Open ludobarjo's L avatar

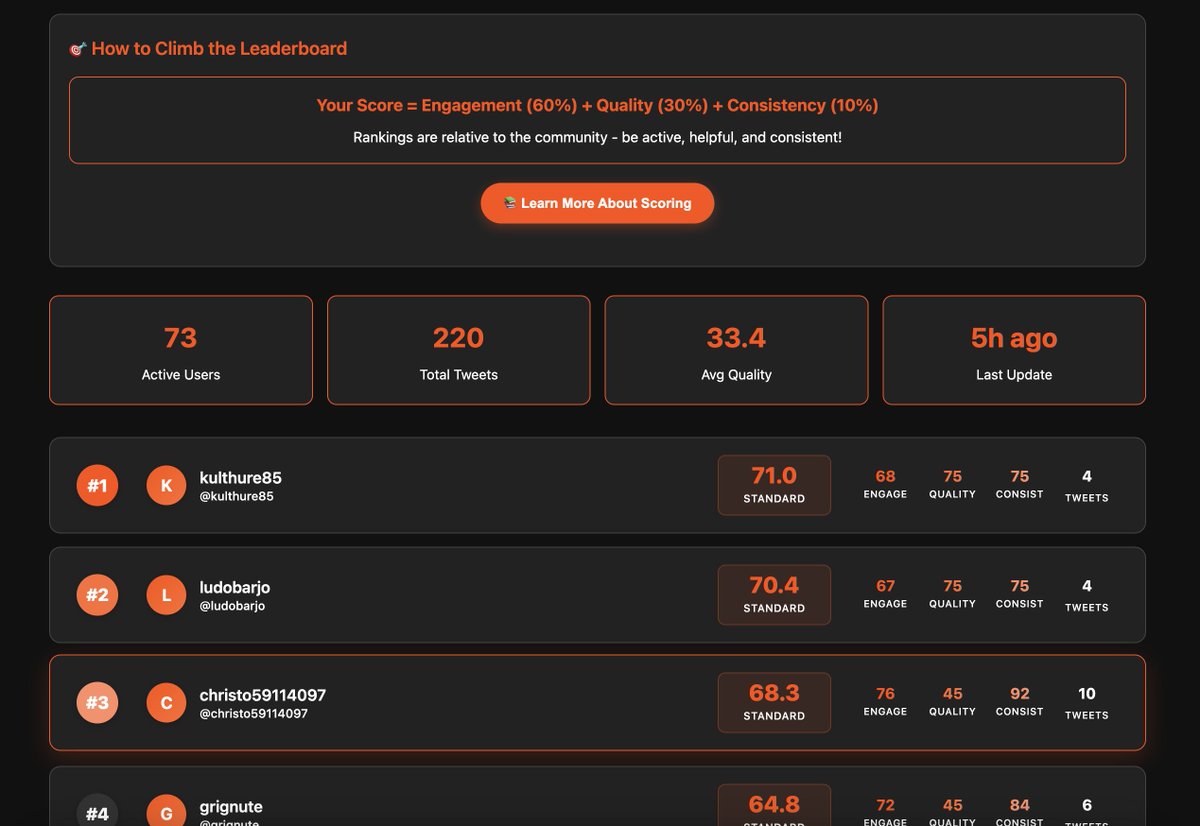(166, 595)
